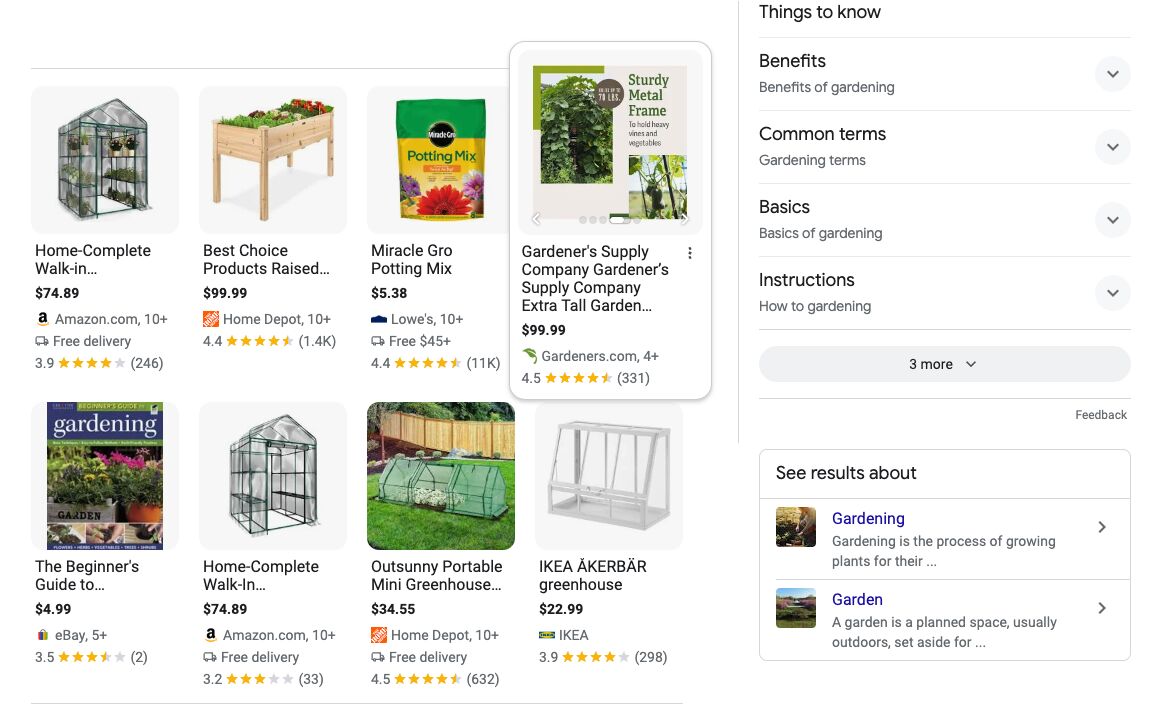Click the previous-image arrow on Gardener's Supply card
Image resolution: width=1163 pixels, height=724 pixels.
click(x=536, y=218)
